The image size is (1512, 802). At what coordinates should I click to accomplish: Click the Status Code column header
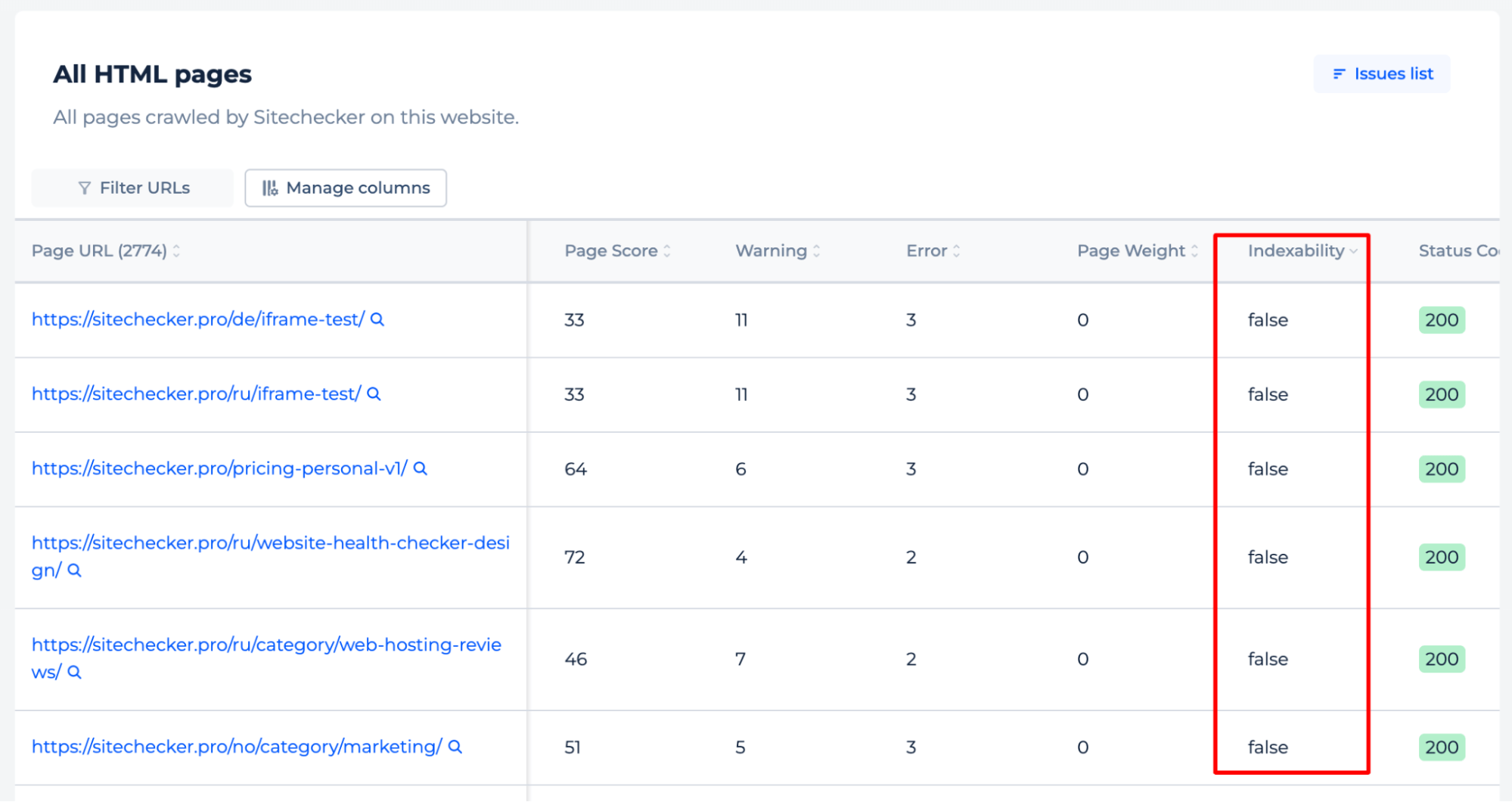(1459, 251)
